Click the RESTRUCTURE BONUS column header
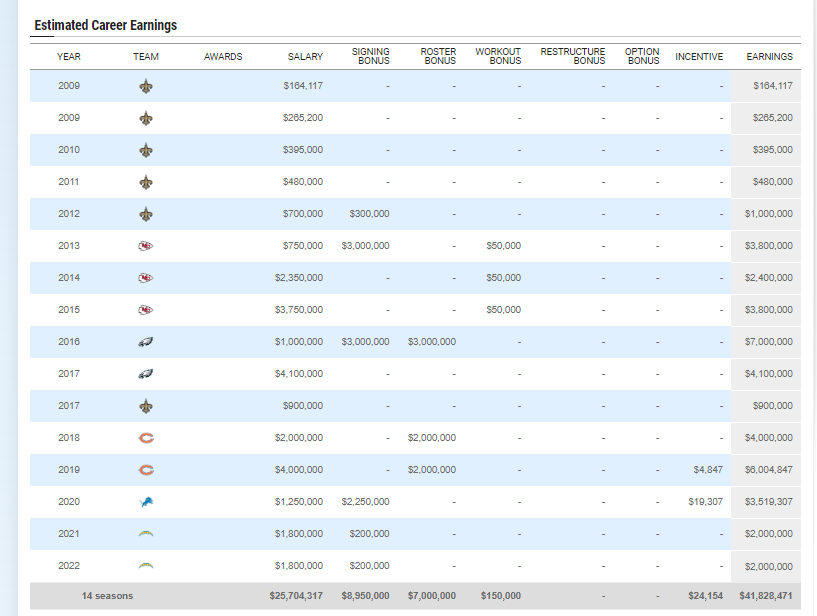This screenshot has width=817, height=616. pyautogui.click(x=573, y=56)
